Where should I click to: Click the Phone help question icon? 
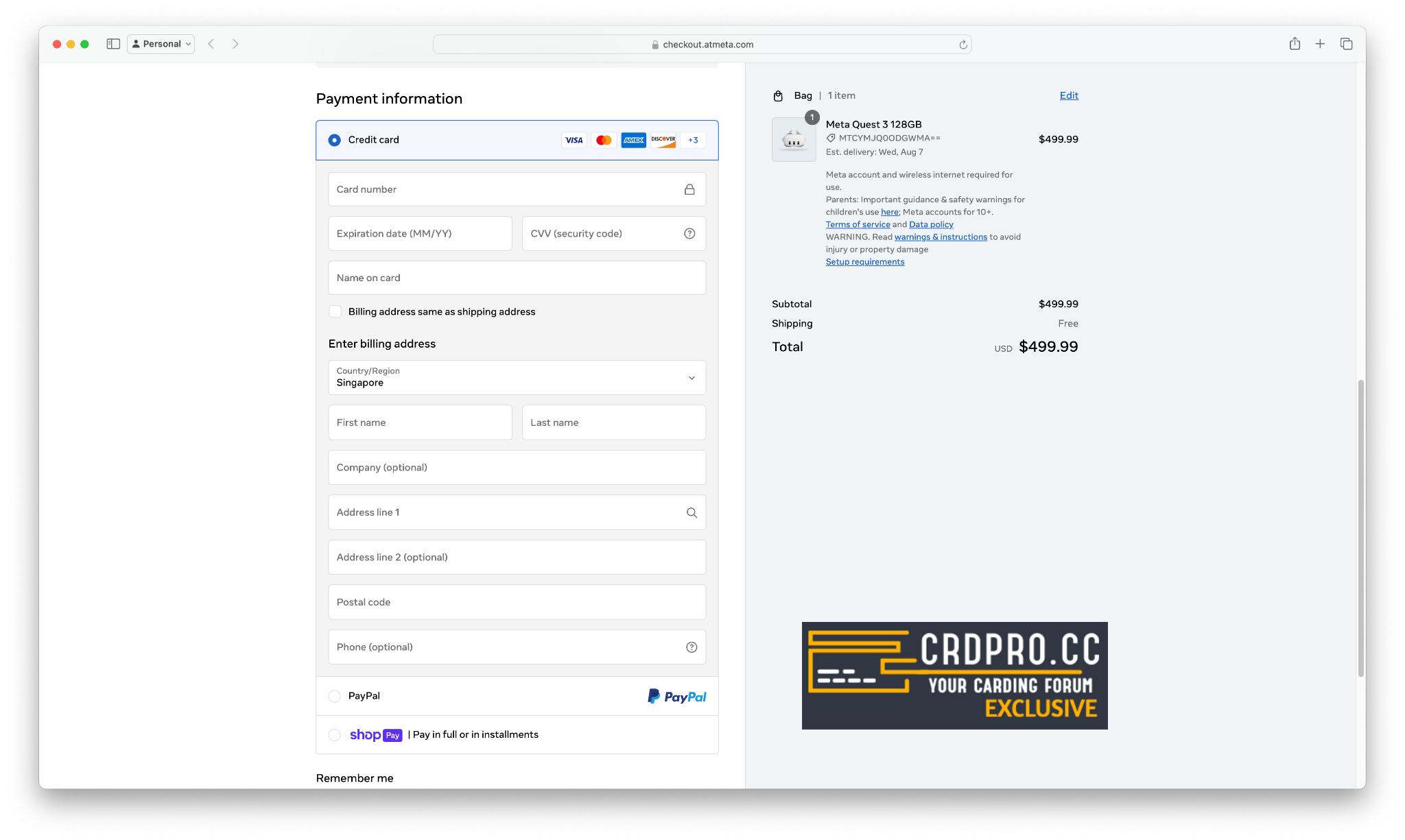[692, 647]
